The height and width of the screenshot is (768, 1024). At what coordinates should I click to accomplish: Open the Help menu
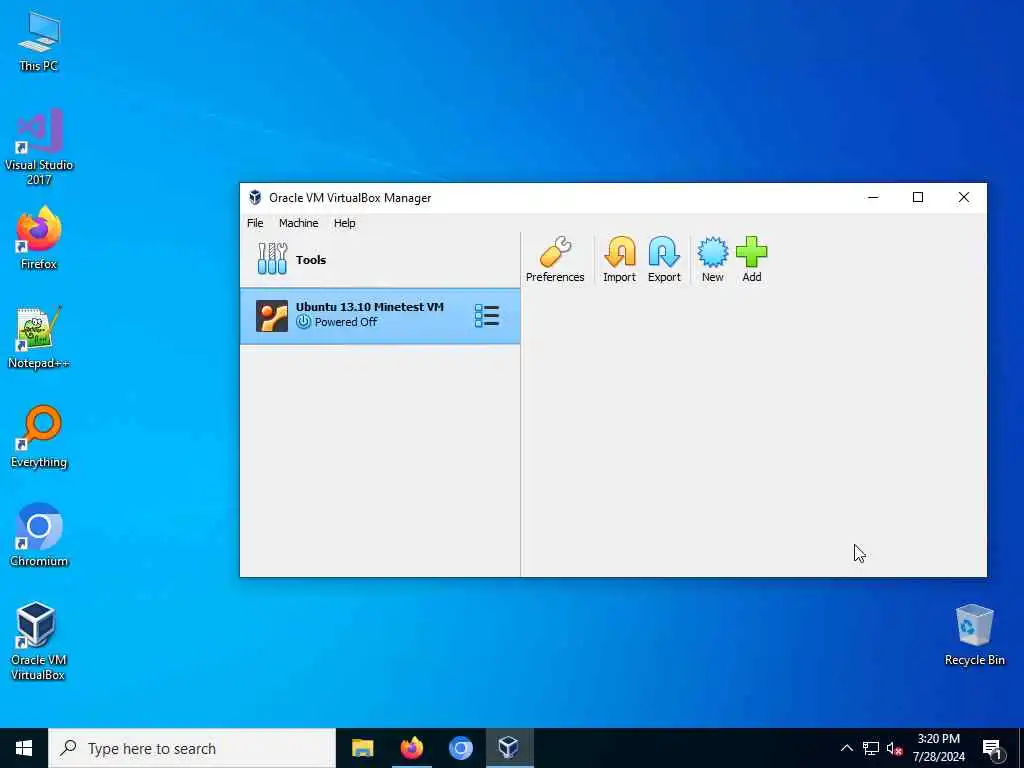(x=345, y=223)
